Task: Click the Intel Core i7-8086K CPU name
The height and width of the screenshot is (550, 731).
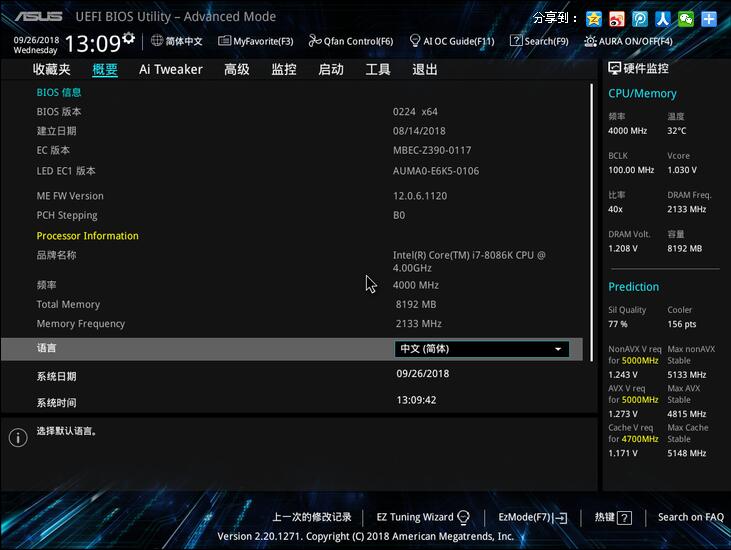Action: [x=469, y=261]
